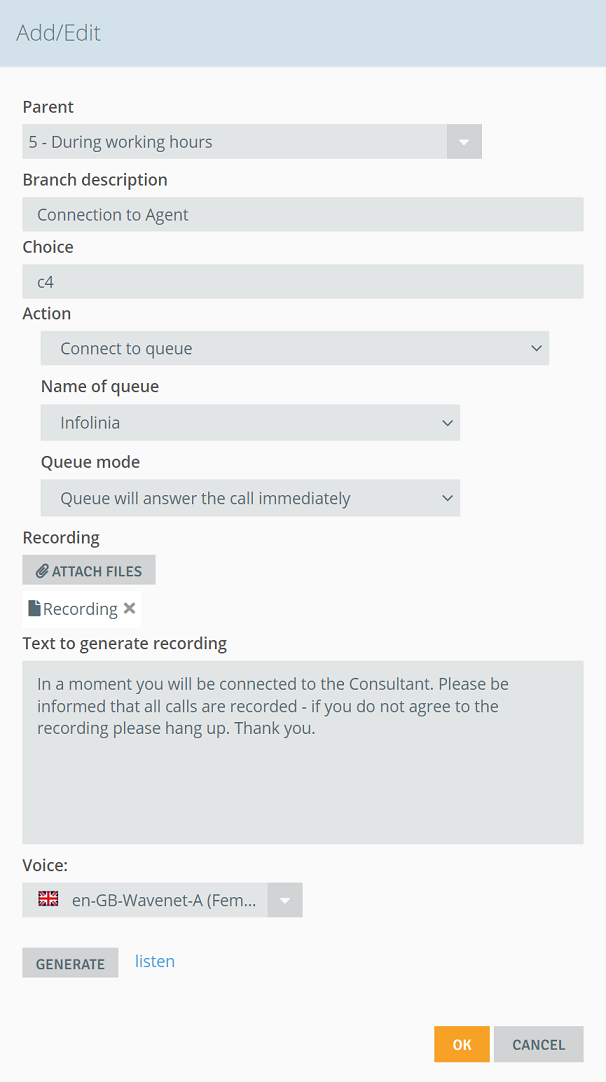The height and width of the screenshot is (1082, 606).
Task: Remove the attached Recording file with X
Action: click(x=129, y=609)
